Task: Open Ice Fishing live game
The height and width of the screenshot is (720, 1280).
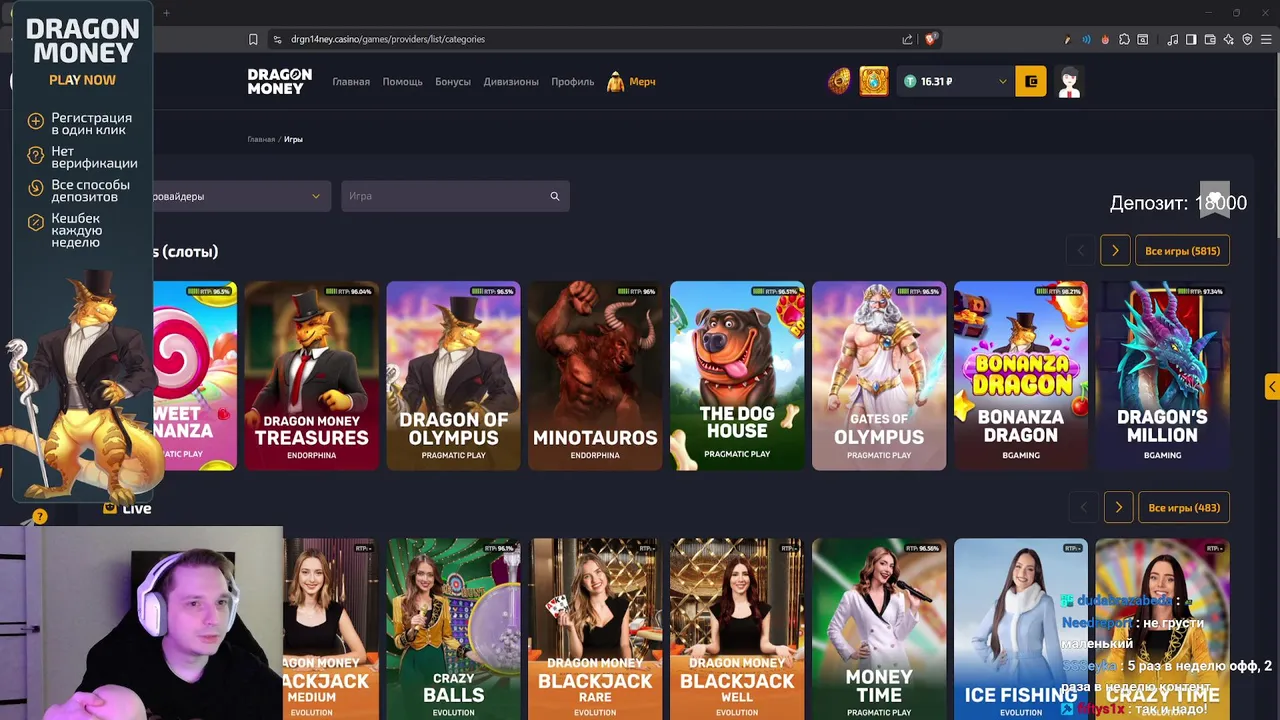Action: 1021,629
